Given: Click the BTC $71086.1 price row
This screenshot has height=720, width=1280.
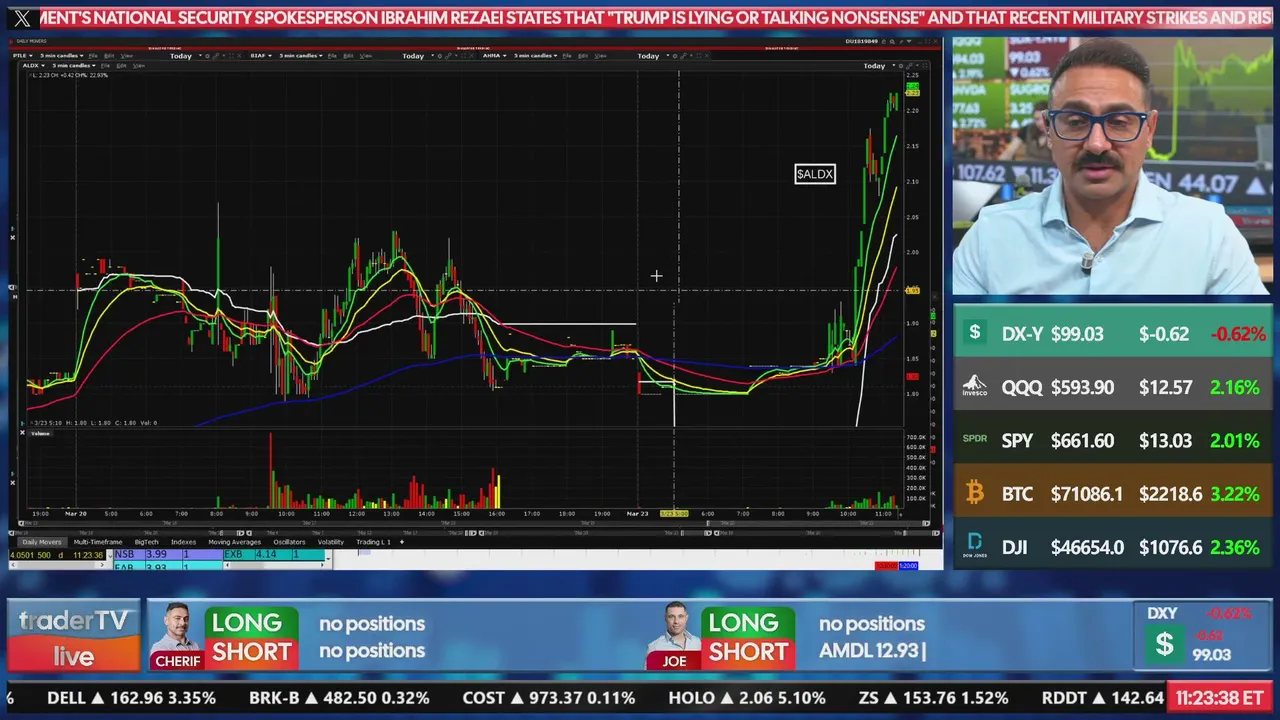Looking at the screenshot, I should pyautogui.click(x=1112, y=493).
